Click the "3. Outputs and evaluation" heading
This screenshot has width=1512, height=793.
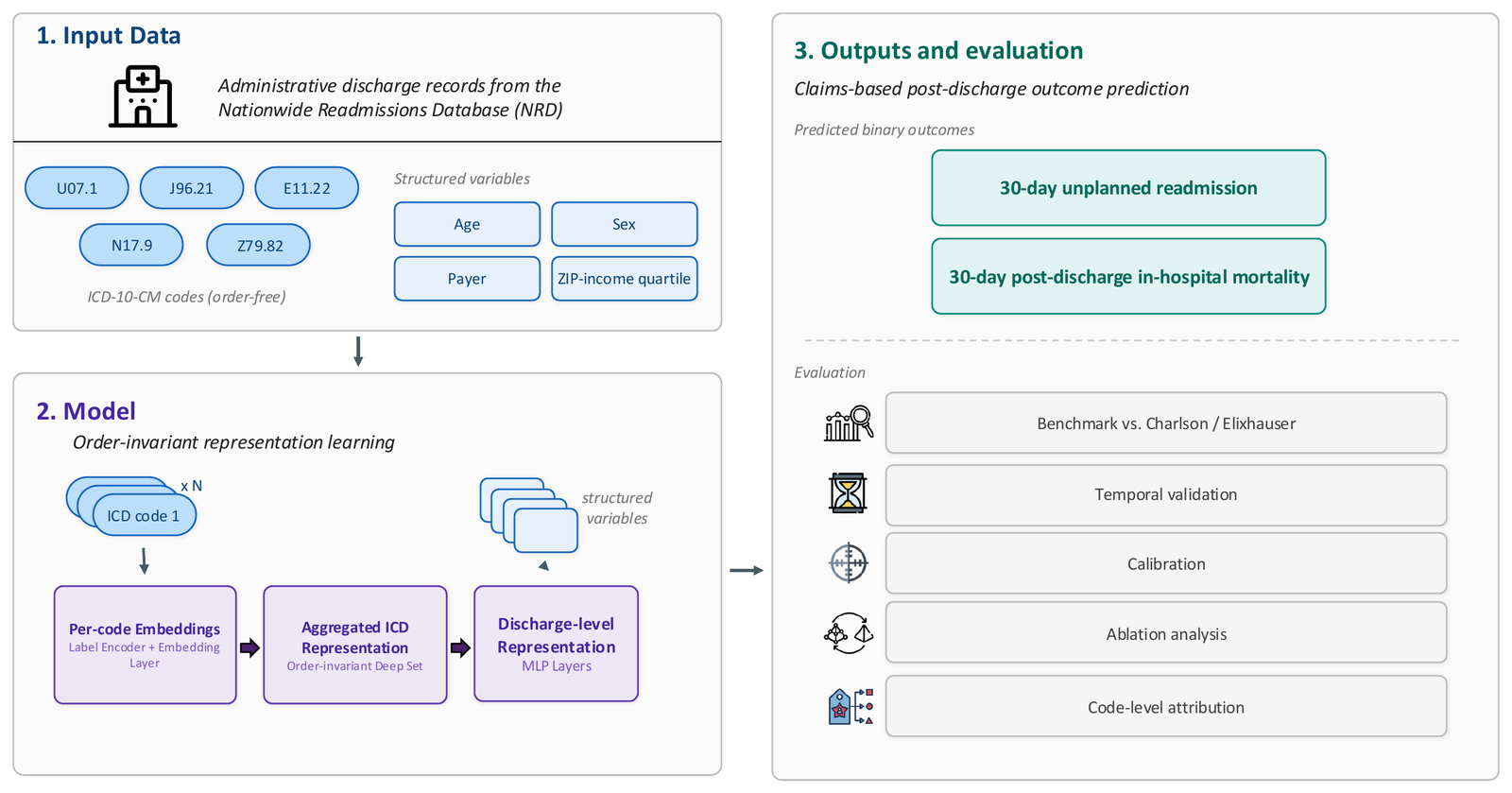pyautogui.click(x=938, y=51)
